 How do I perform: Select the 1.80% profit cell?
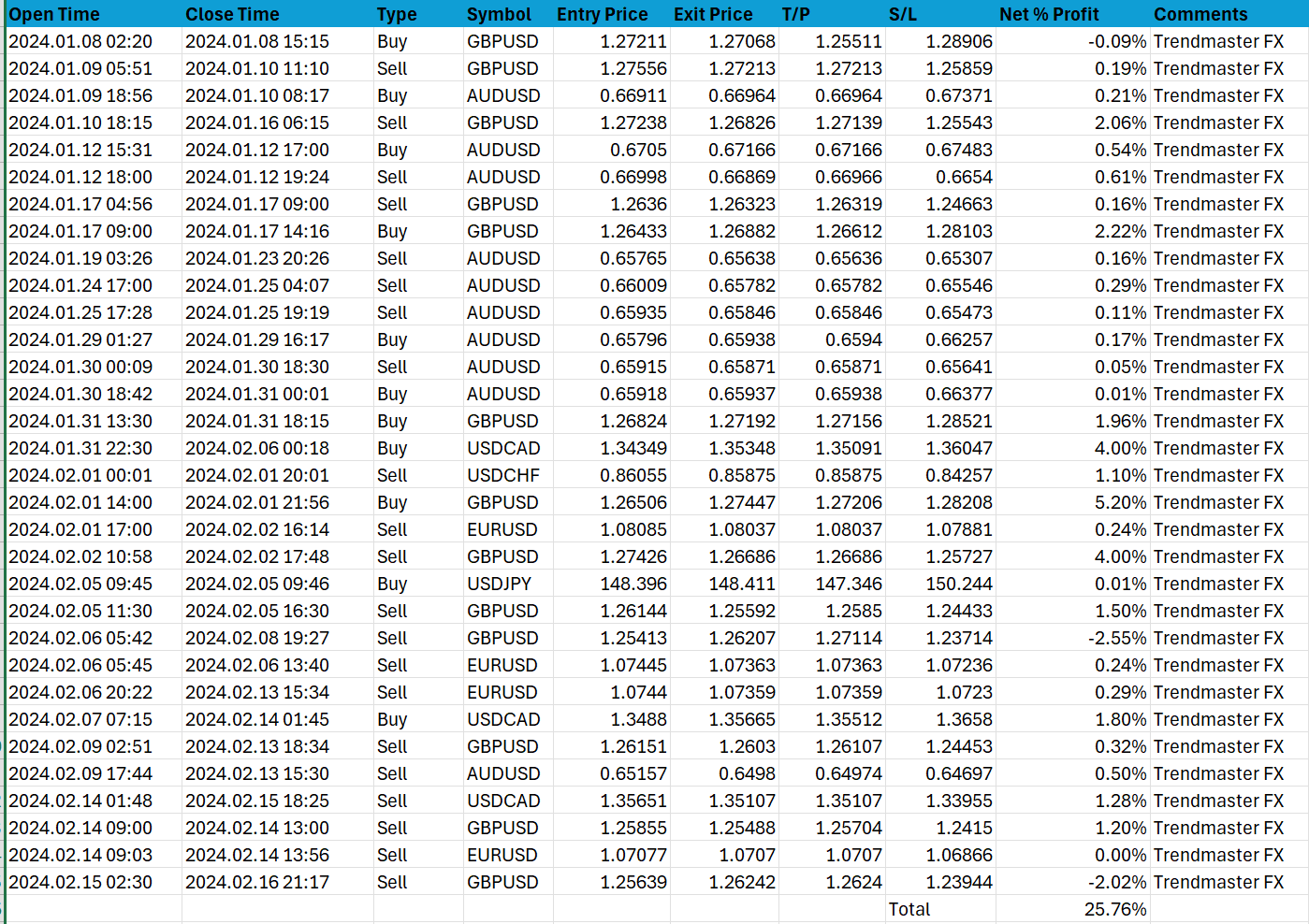(x=1072, y=719)
